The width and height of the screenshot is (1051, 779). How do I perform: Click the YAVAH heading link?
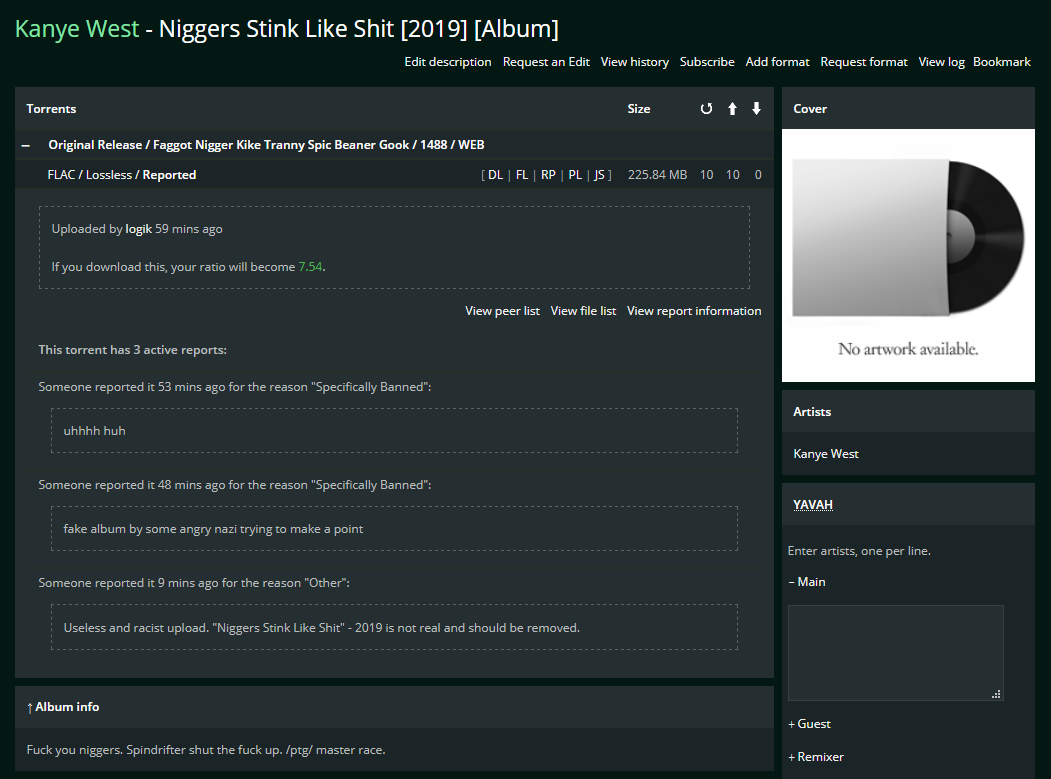click(x=813, y=505)
